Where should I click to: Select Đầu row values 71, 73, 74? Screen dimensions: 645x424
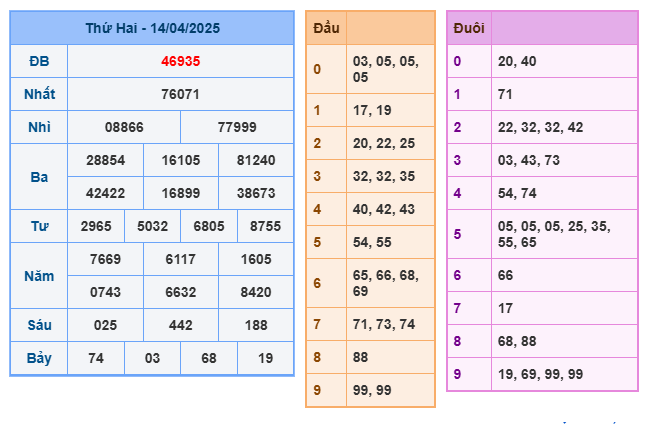[384, 324]
